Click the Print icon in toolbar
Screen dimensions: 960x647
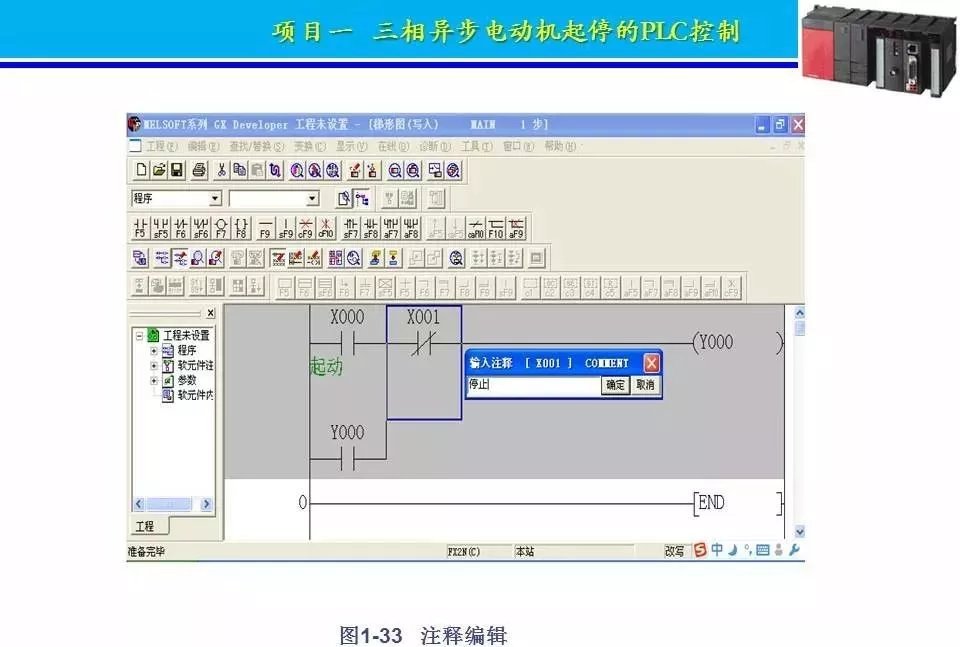[x=199, y=170]
